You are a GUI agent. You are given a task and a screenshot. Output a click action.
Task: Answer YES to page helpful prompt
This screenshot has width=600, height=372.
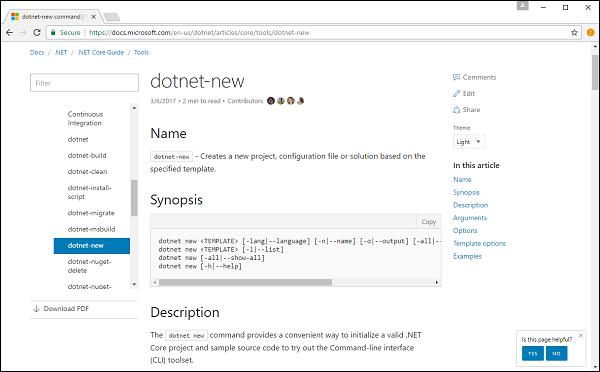(533, 354)
